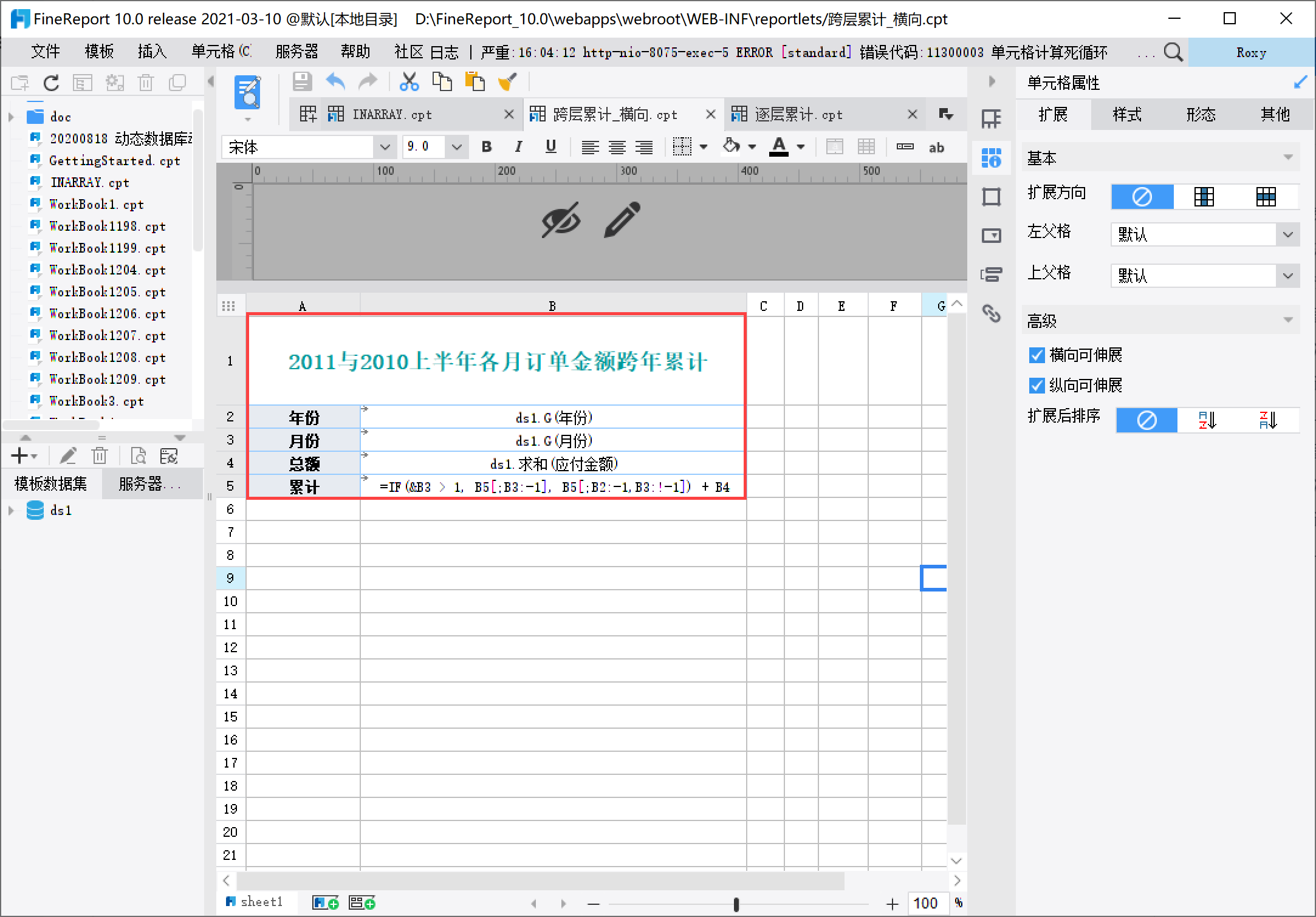Switch to the 样式 tab
This screenshot has width=1316, height=917.
[1127, 115]
